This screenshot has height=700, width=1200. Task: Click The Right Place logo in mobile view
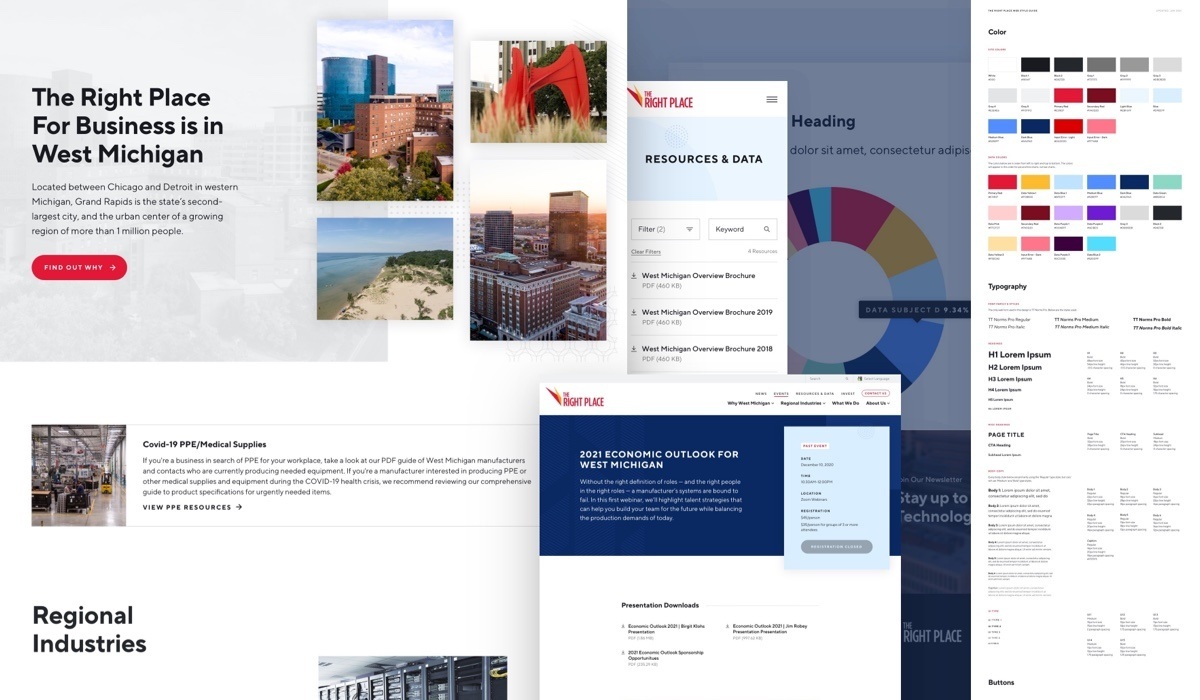660,98
